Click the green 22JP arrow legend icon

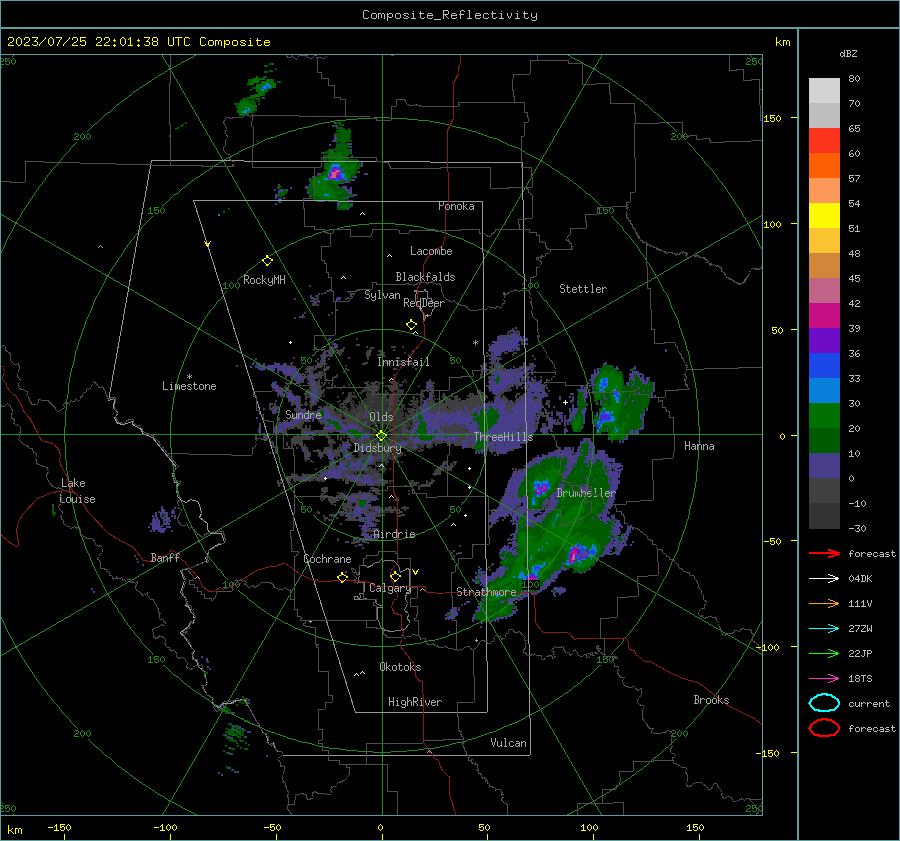click(824, 653)
